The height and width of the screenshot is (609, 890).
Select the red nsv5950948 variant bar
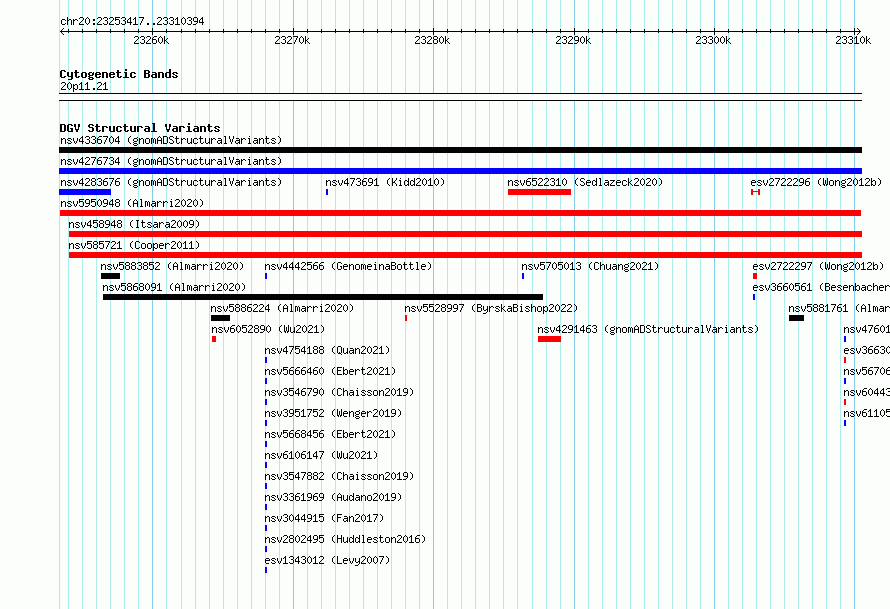coord(460,213)
